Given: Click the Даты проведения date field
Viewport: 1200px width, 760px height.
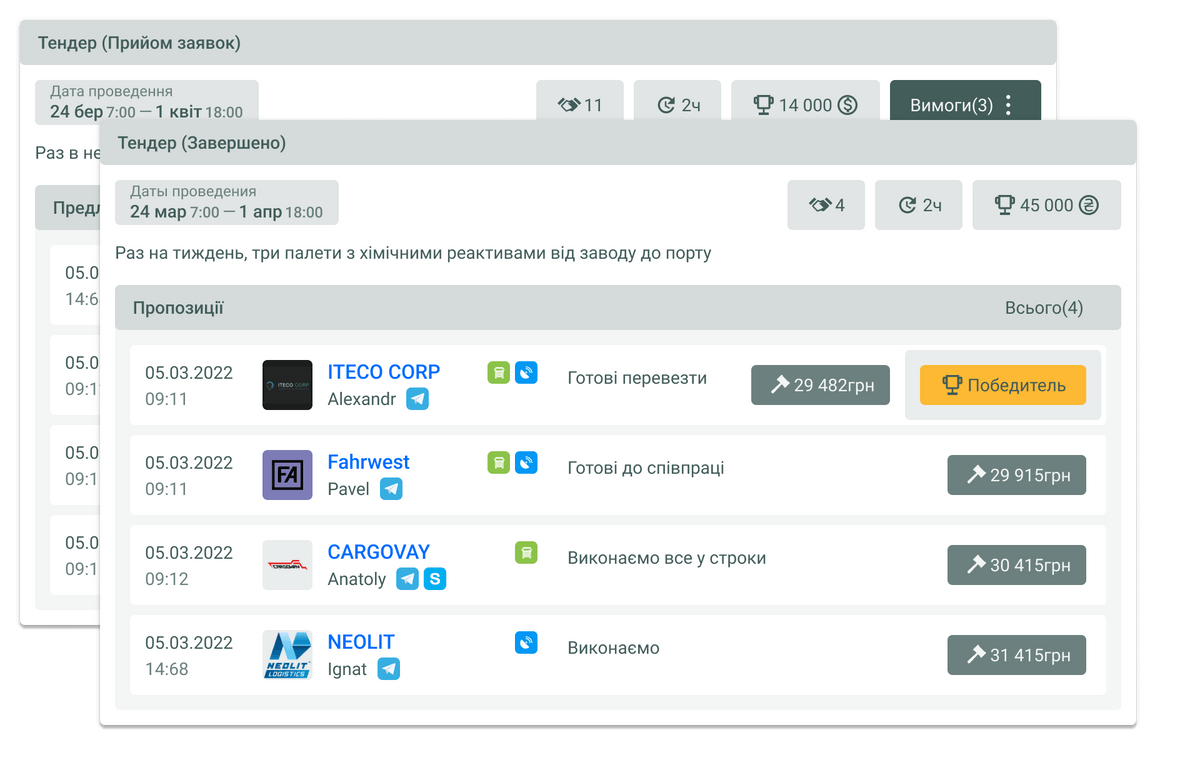Looking at the screenshot, I should click(x=226, y=202).
